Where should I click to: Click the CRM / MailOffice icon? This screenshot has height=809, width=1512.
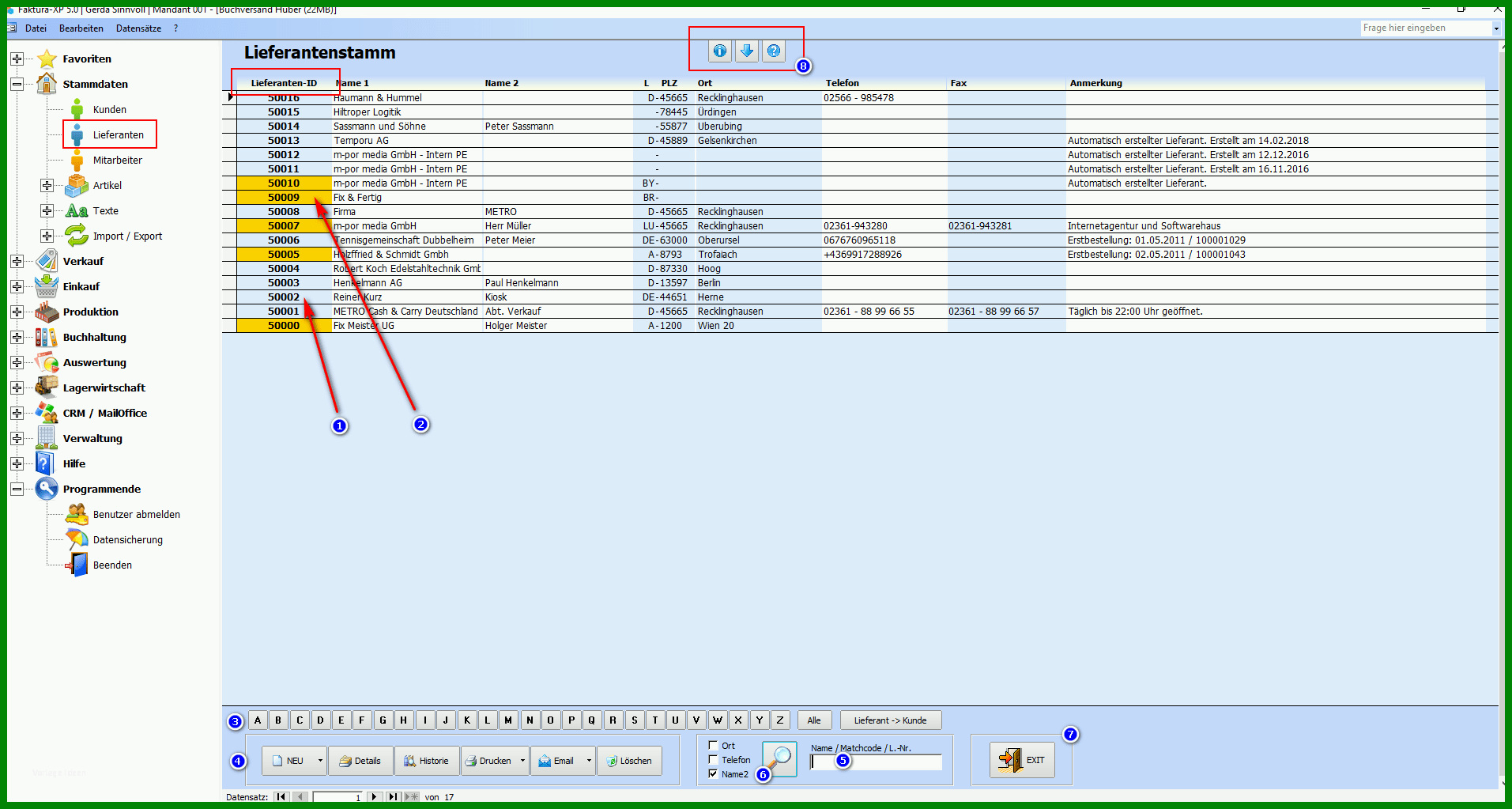click(47, 413)
